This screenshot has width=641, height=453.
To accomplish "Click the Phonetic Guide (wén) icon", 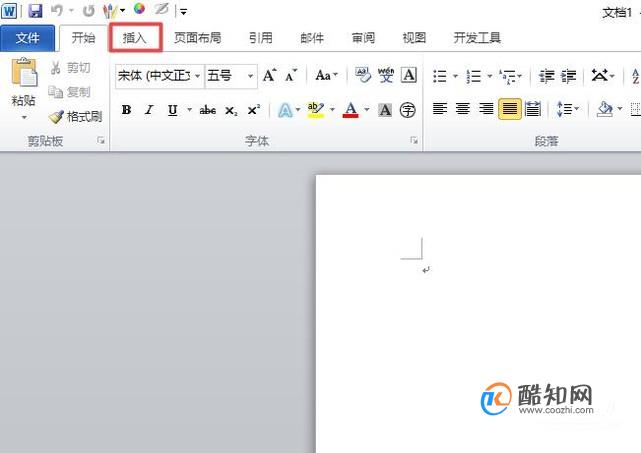I will point(386,75).
